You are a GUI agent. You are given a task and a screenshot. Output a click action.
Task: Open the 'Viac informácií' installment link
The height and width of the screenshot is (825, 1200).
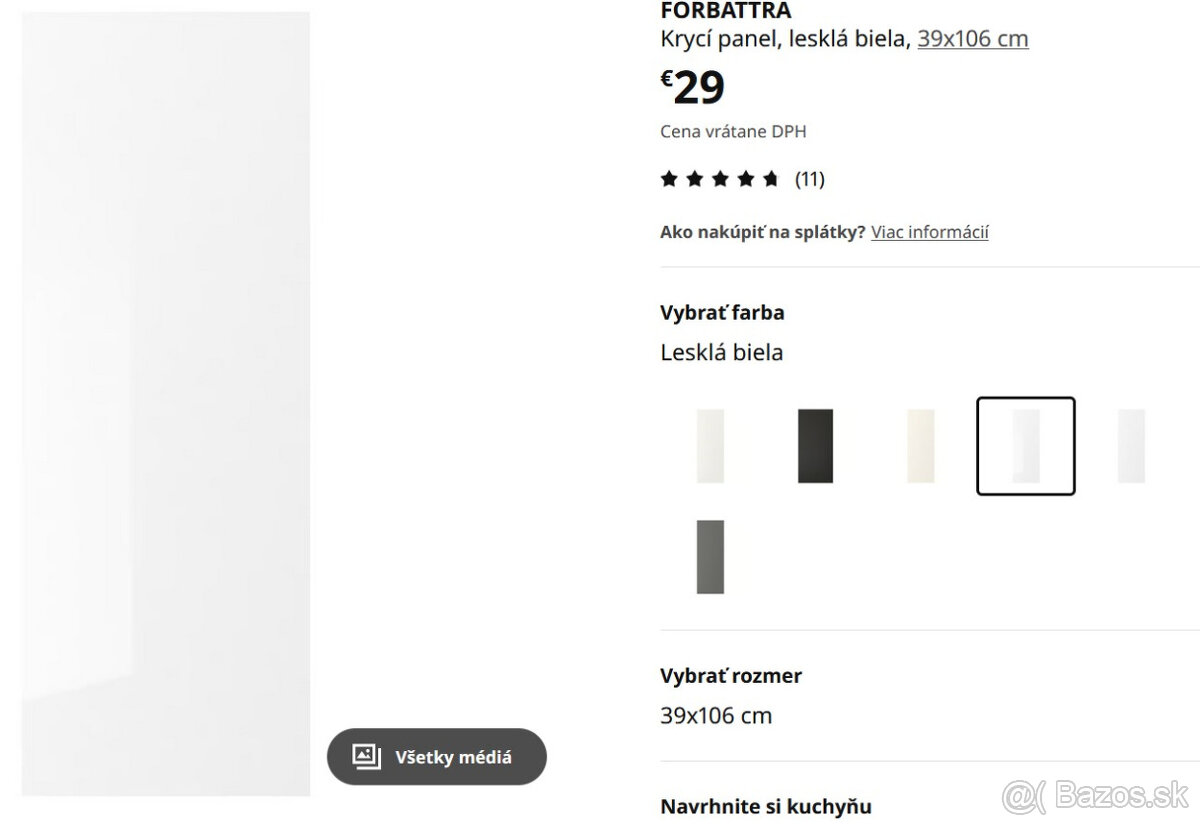[929, 231]
